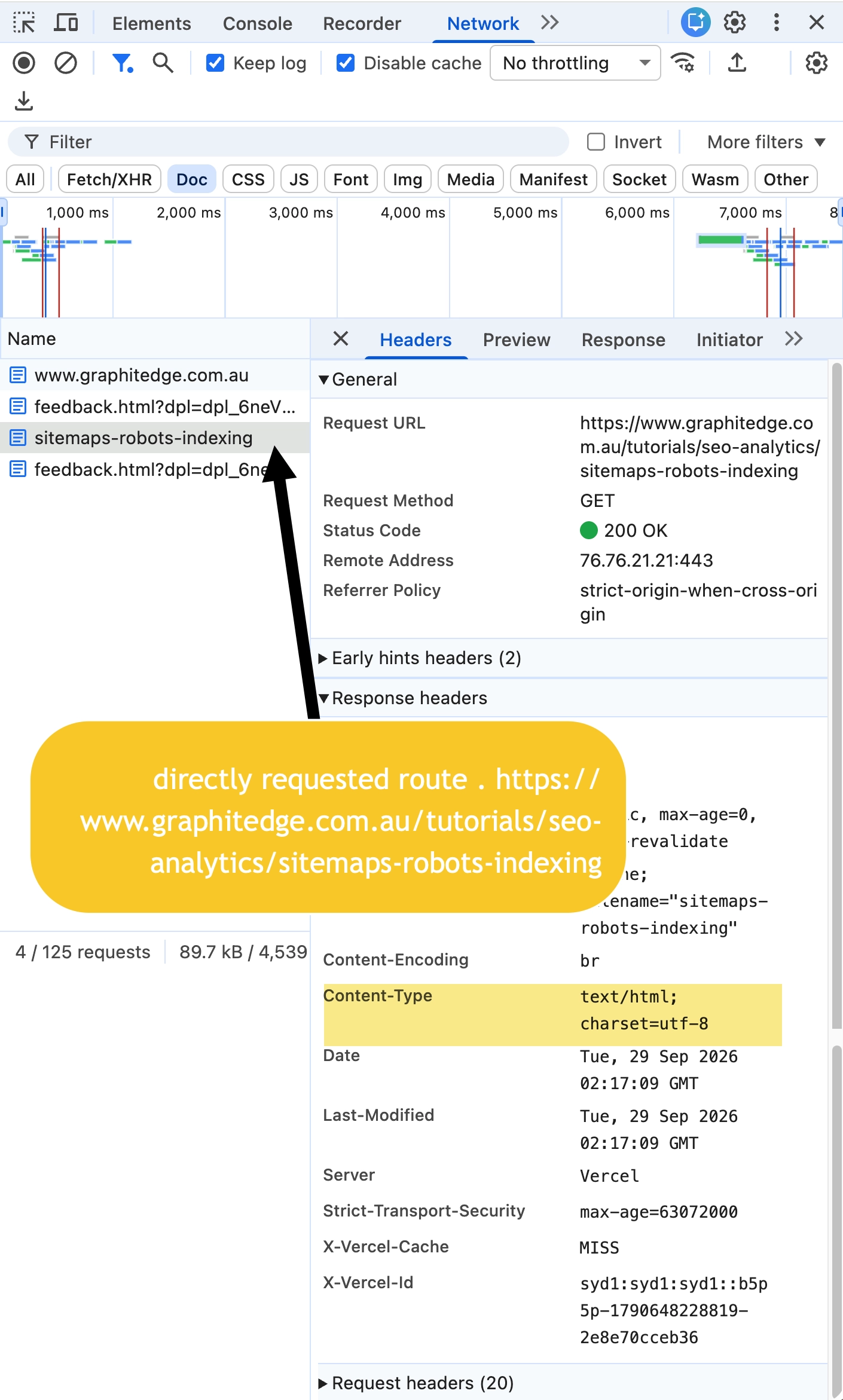Open the More filters dropdown
The width and height of the screenshot is (843, 1400).
(766, 142)
